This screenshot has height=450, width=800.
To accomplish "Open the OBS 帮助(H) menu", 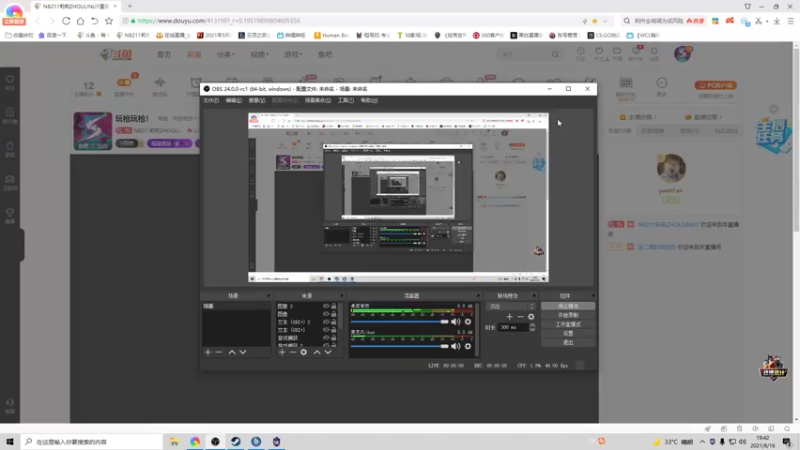I will 369,101.
